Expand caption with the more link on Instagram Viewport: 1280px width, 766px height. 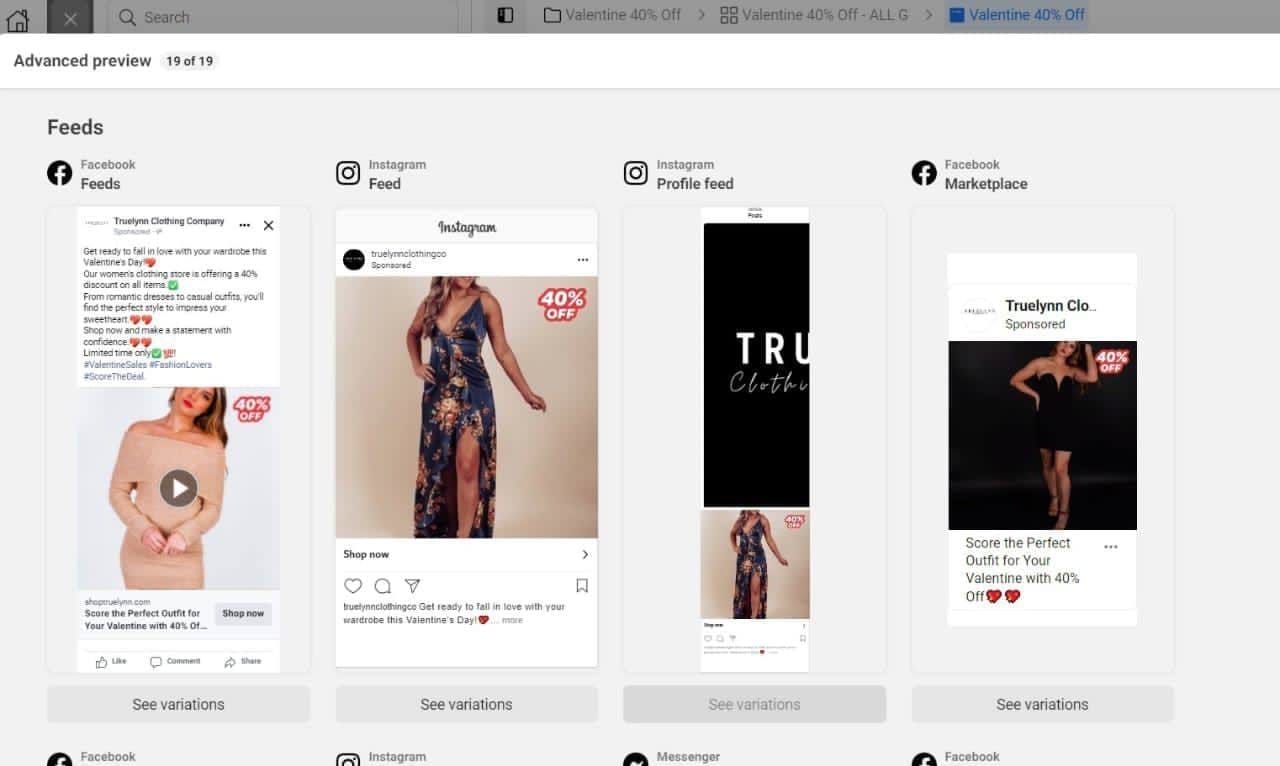pos(512,620)
